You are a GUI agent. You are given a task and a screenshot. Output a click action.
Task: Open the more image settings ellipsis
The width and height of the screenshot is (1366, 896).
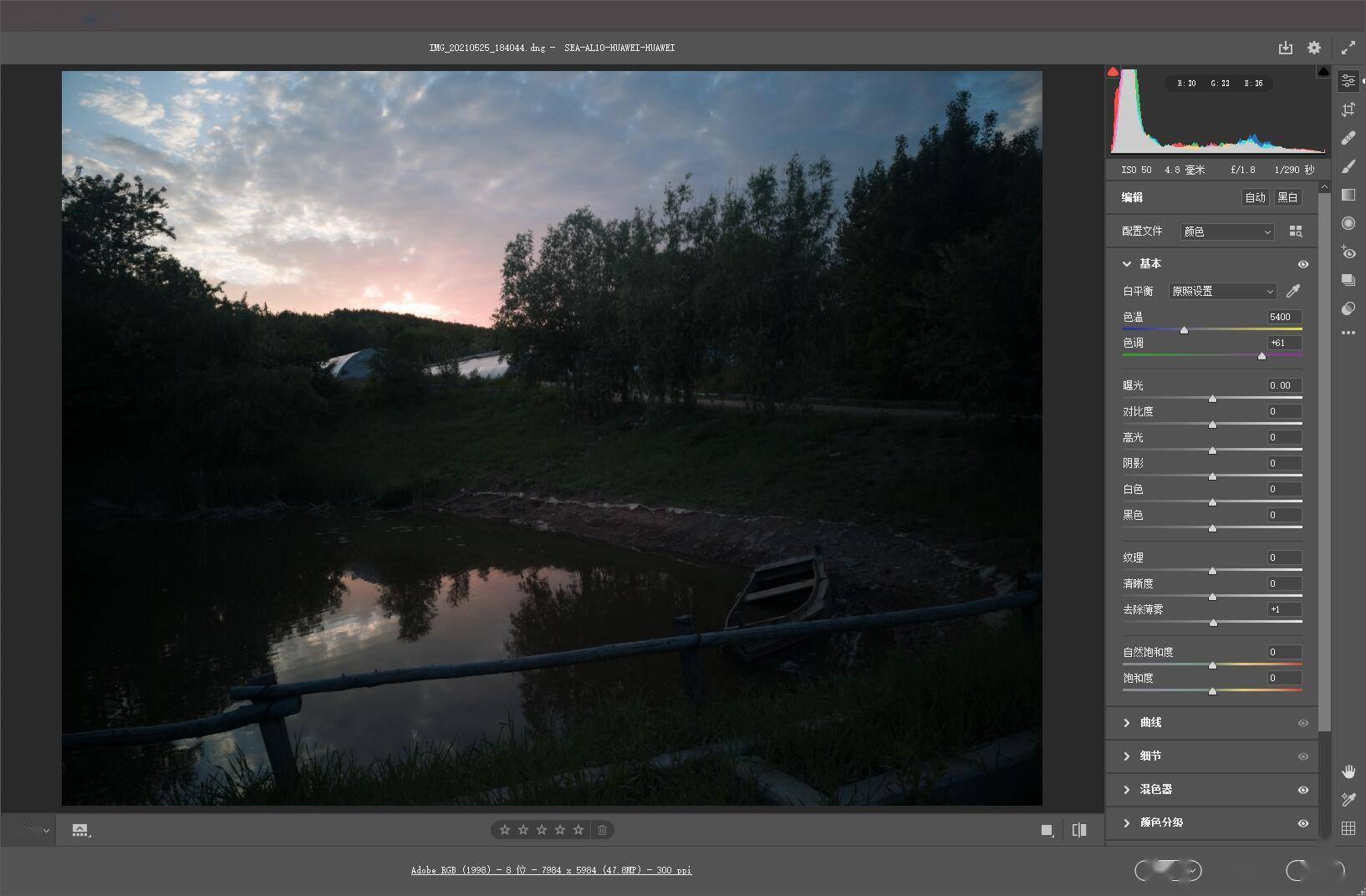[x=1348, y=333]
